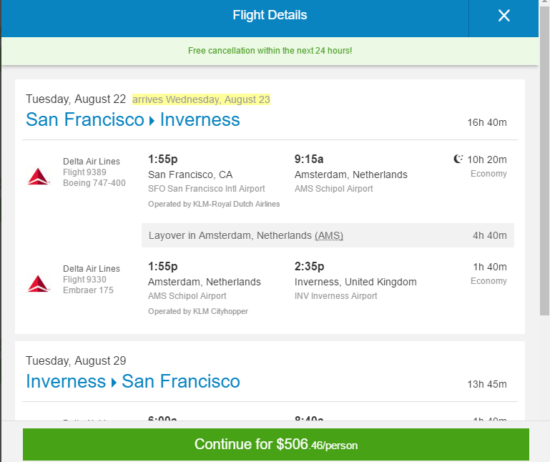550x462 pixels.
Task: Click Boeing 747-400 aircraft text
Action: (x=94, y=183)
